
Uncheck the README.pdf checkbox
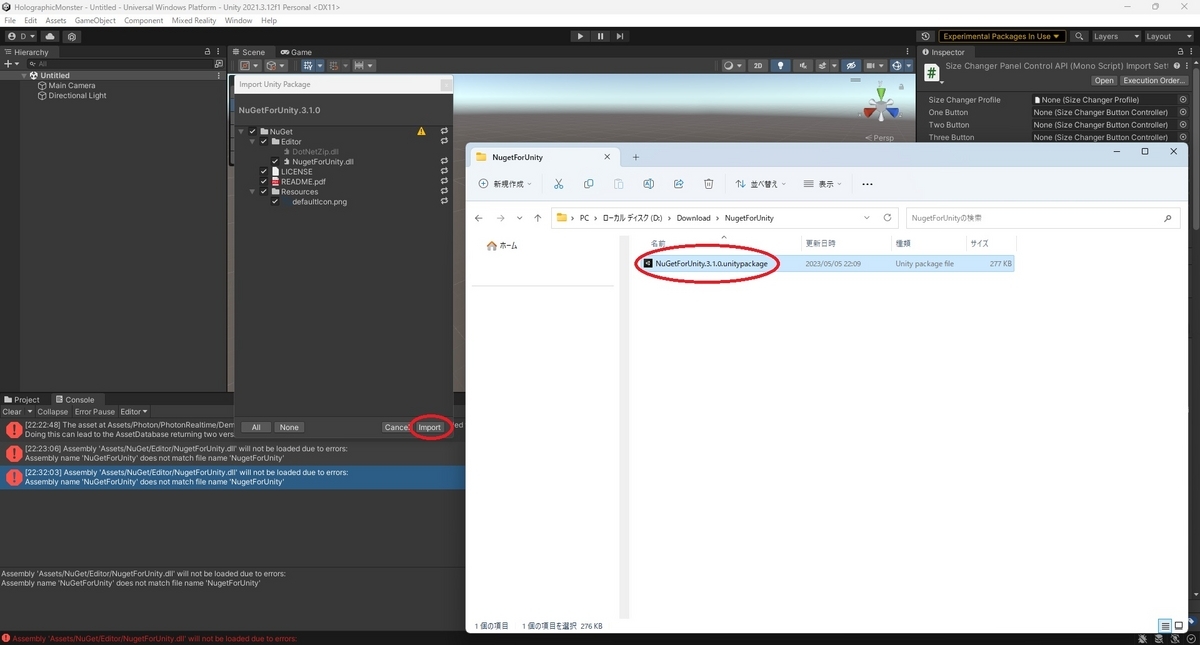pyautogui.click(x=264, y=181)
